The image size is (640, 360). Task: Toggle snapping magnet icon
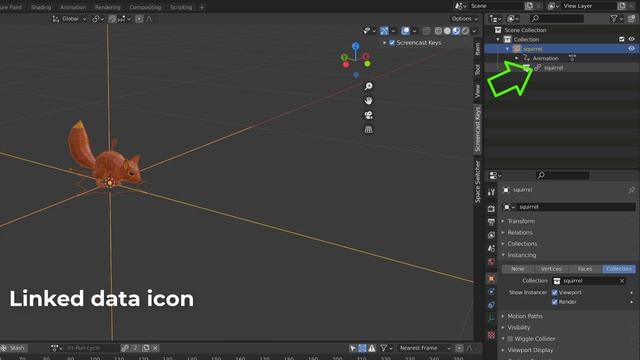click(x=112, y=19)
